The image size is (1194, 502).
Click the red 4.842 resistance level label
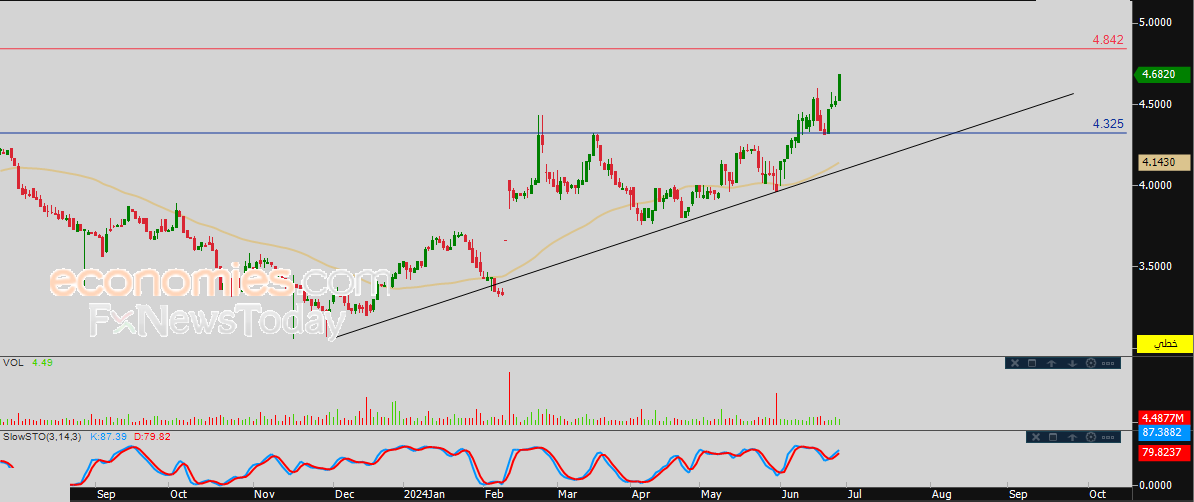click(1108, 40)
